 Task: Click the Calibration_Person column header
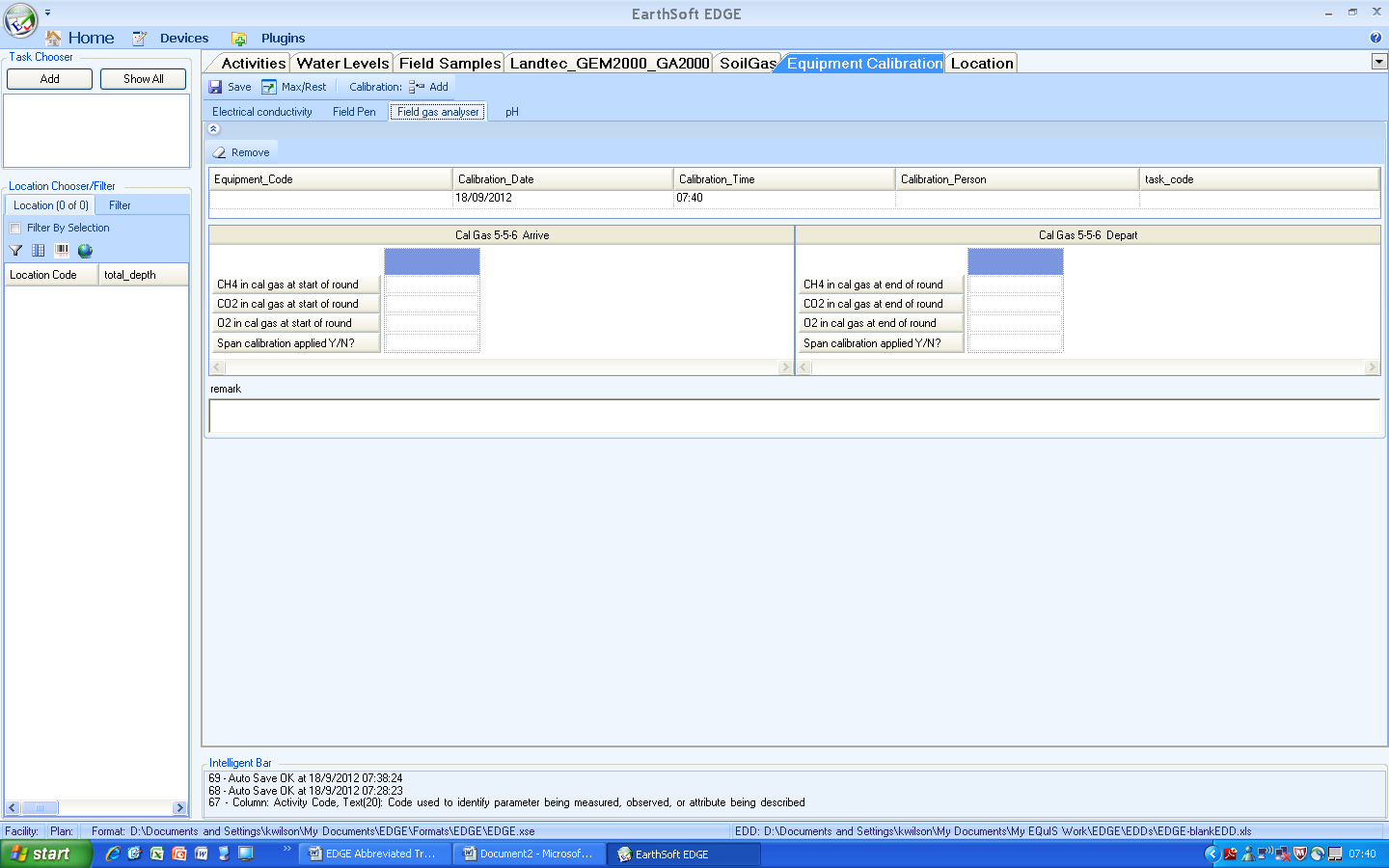pos(1017,179)
